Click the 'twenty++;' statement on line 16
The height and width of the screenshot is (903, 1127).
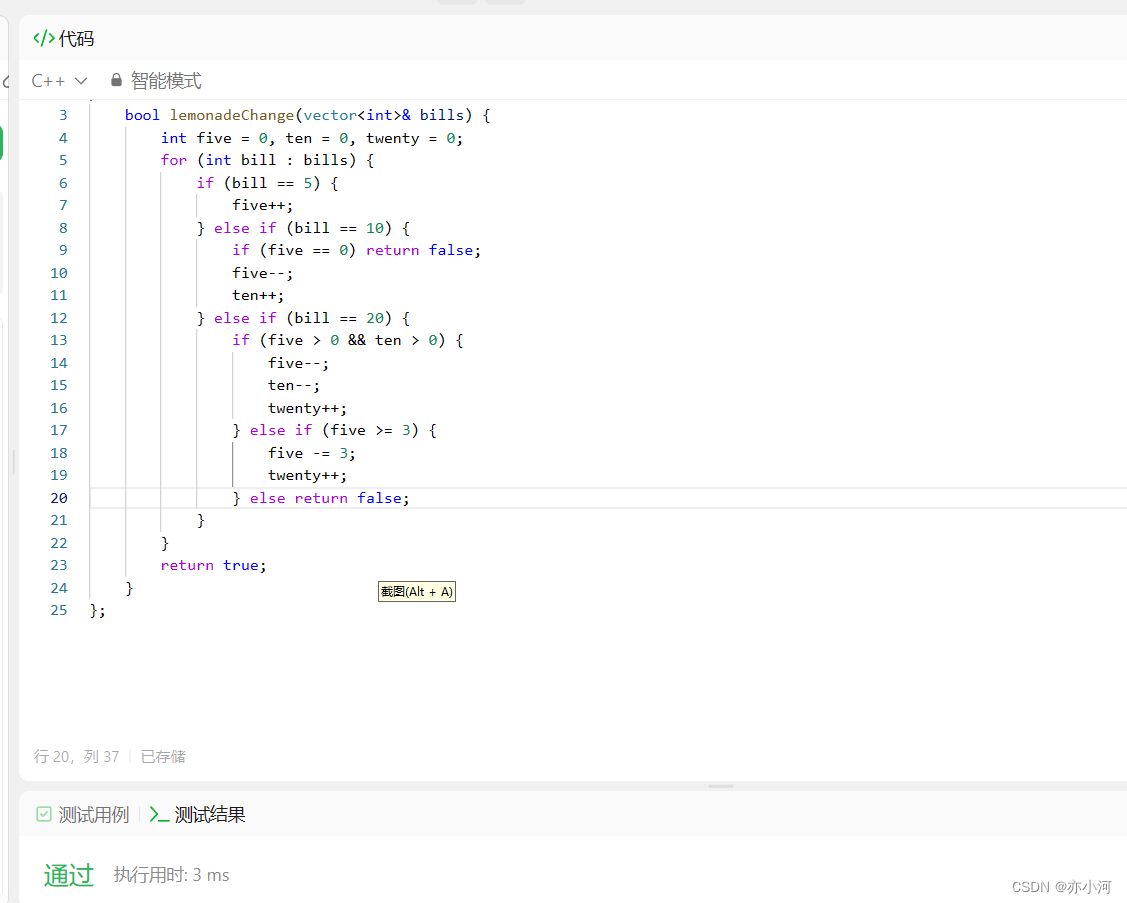coord(308,408)
